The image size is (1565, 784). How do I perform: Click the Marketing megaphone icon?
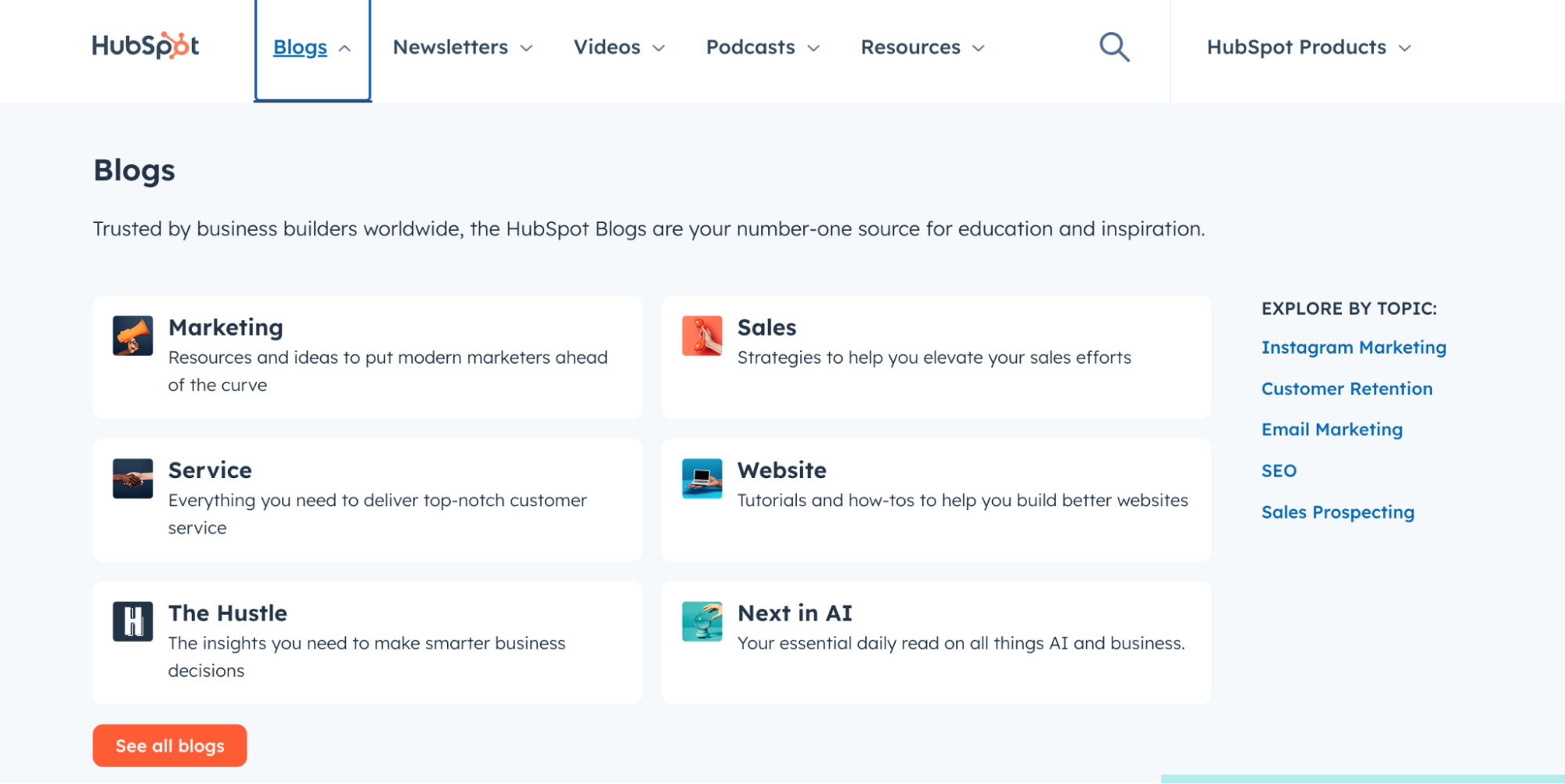(x=132, y=336)
